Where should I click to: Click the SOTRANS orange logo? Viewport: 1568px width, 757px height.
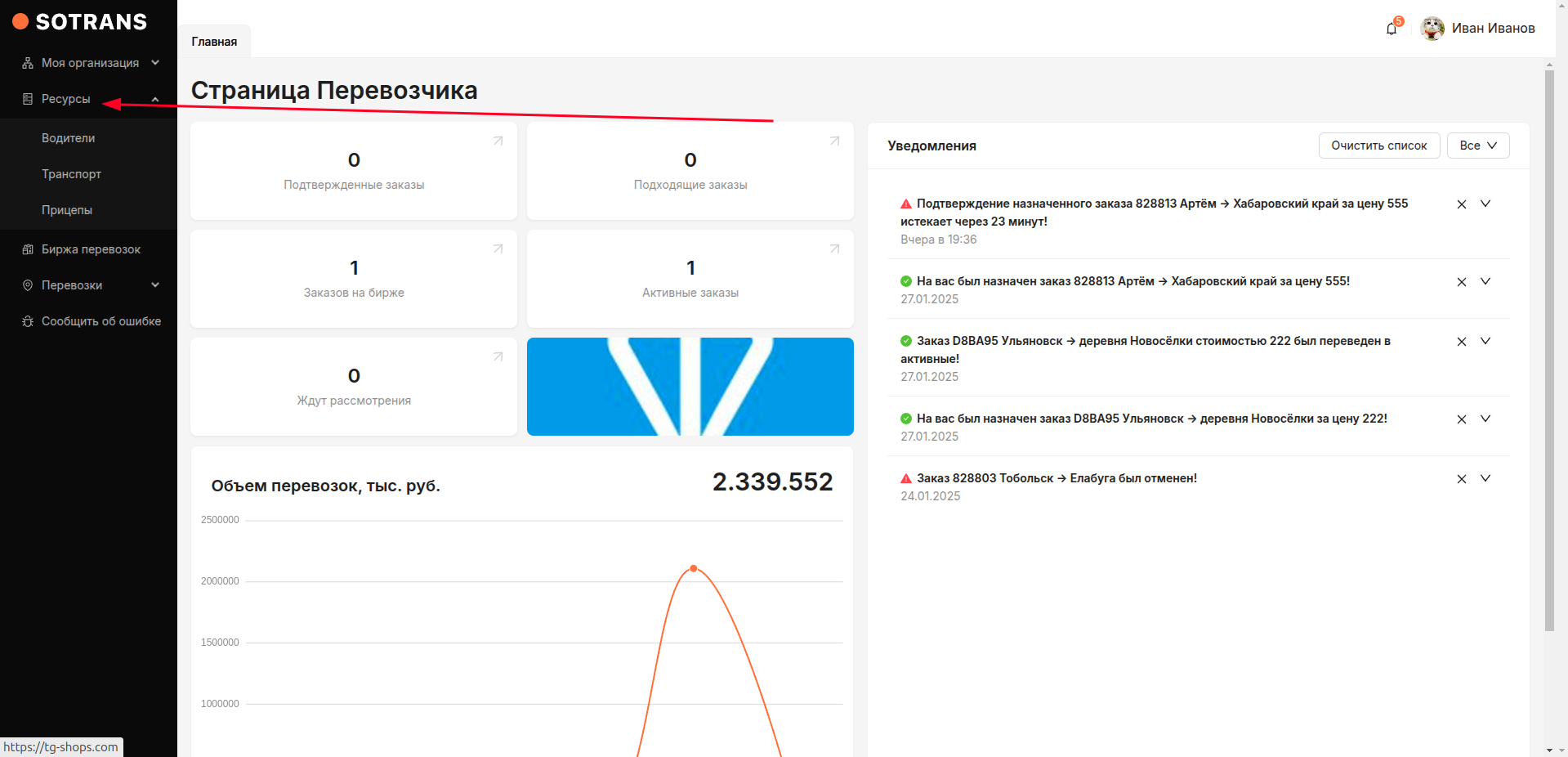pyautogui.click(x=20, y=22)
